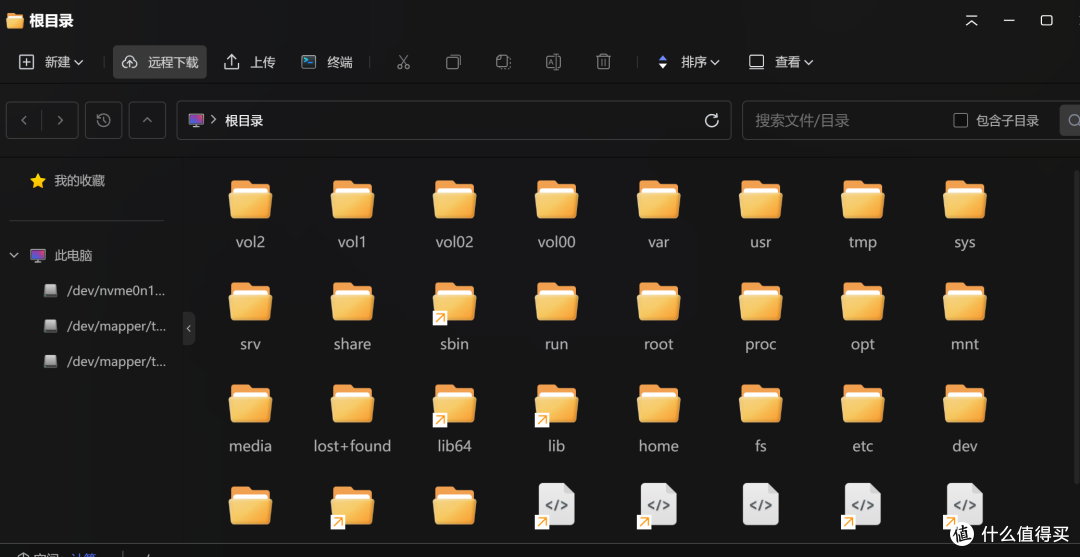Click the rename icon in toolbar
Image resolution: width=1080 pixels, height=557 pixels.
(x=553, y=62)
